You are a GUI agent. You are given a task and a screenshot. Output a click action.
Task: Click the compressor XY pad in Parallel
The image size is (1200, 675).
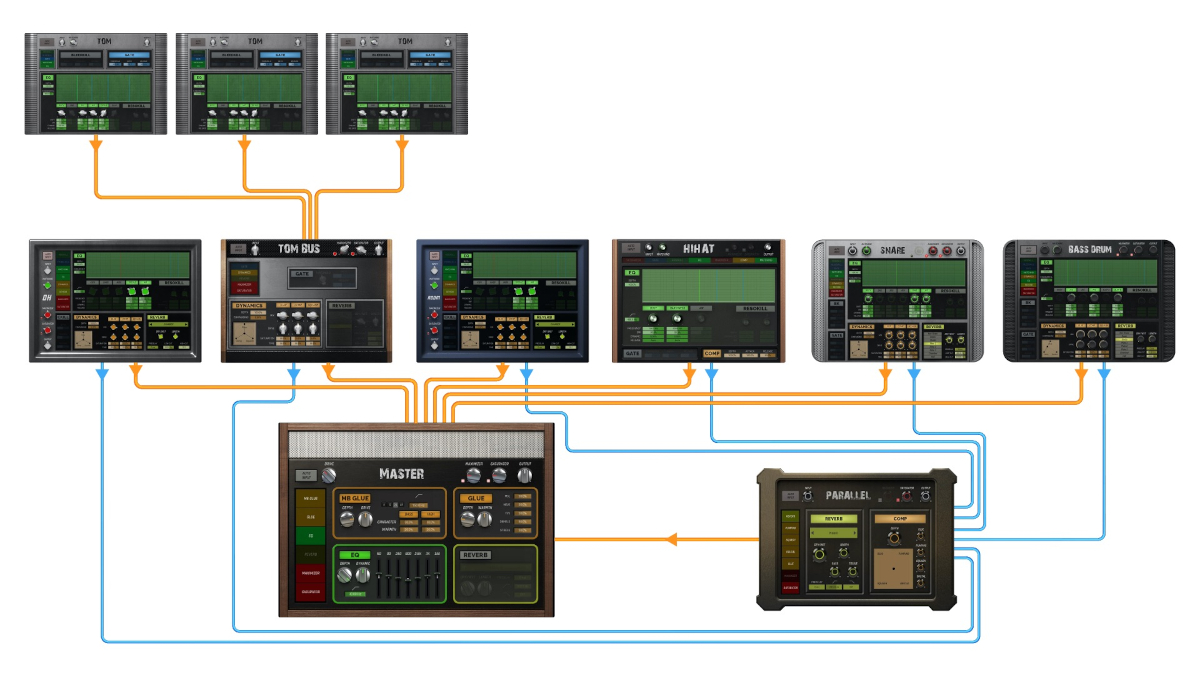coord(893,568)
